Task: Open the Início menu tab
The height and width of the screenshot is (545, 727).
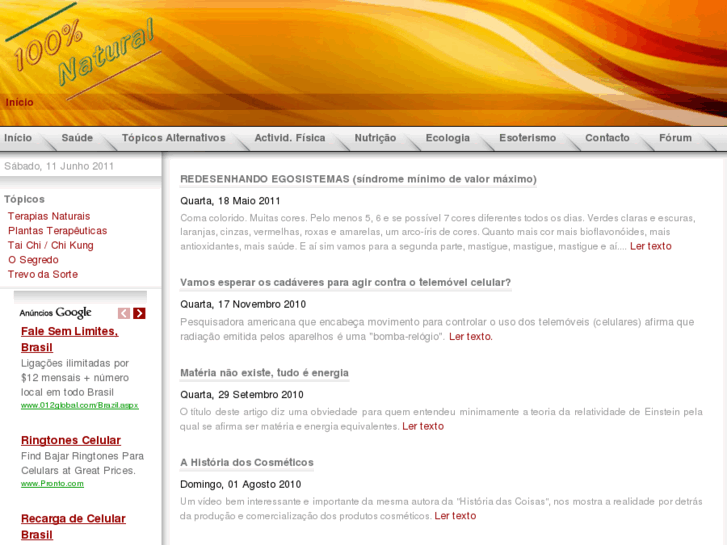Action: (18, 138)
